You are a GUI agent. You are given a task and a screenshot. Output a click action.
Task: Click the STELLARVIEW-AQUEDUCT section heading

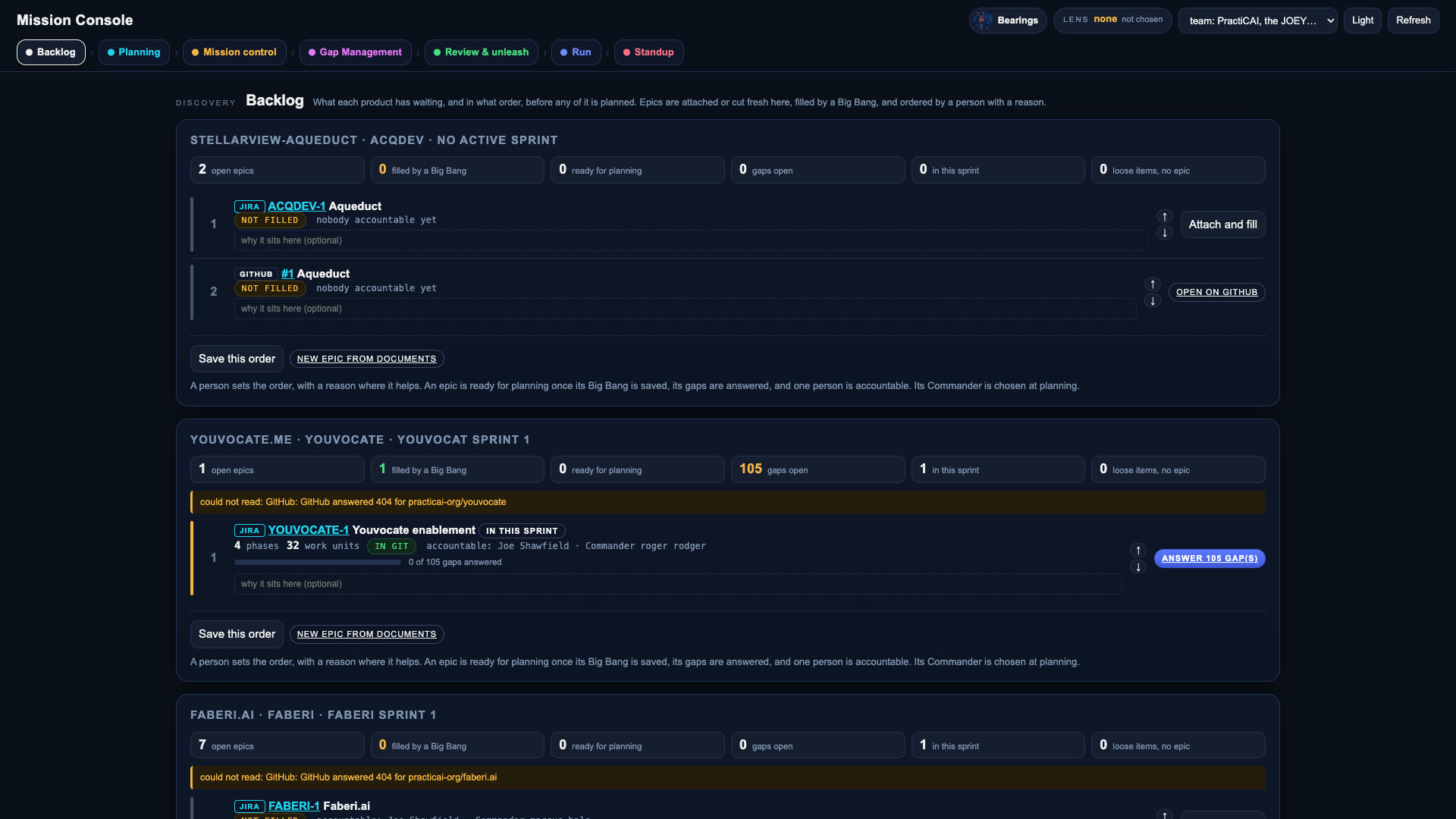pyautogui.click(x=374, y=140)
